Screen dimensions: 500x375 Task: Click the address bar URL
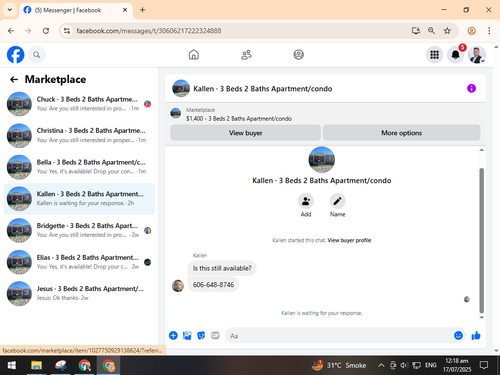[x=149, y=31]
